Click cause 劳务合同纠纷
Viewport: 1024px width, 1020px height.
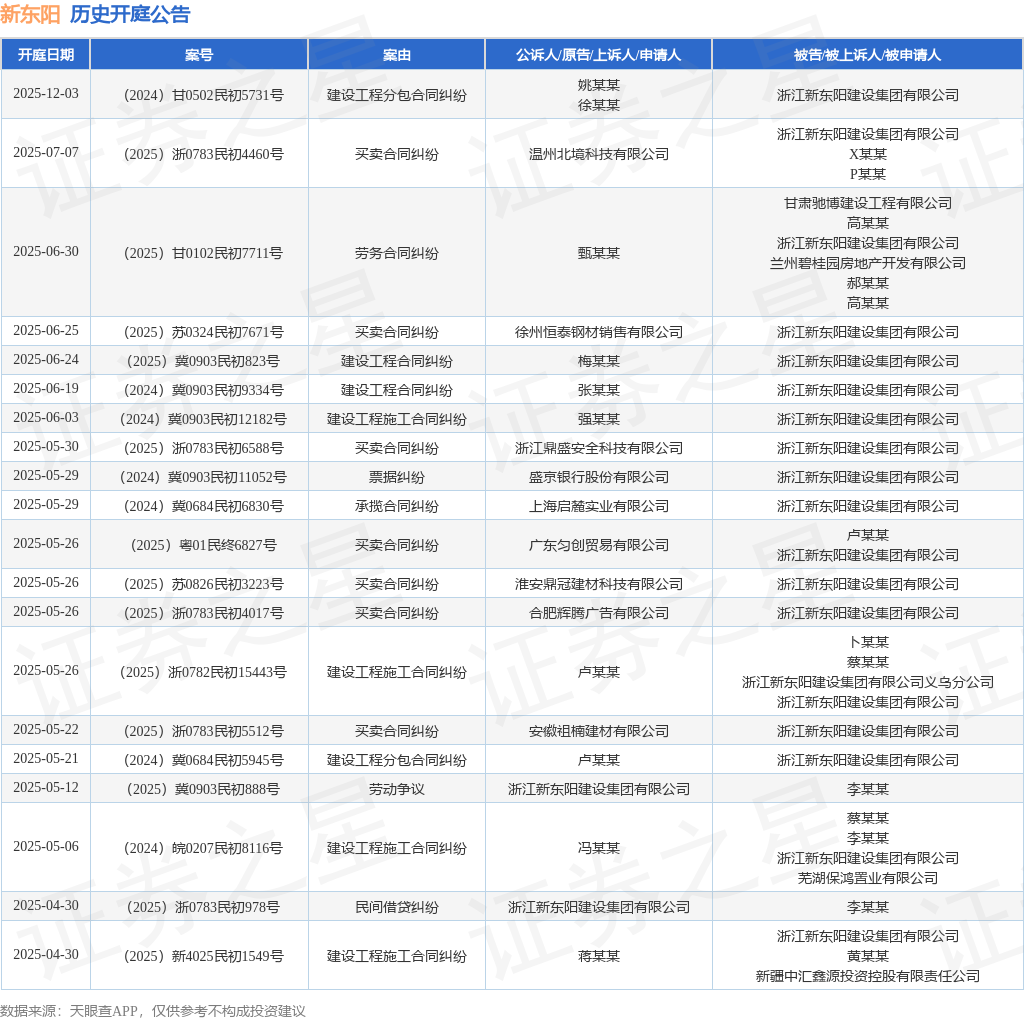396,253
